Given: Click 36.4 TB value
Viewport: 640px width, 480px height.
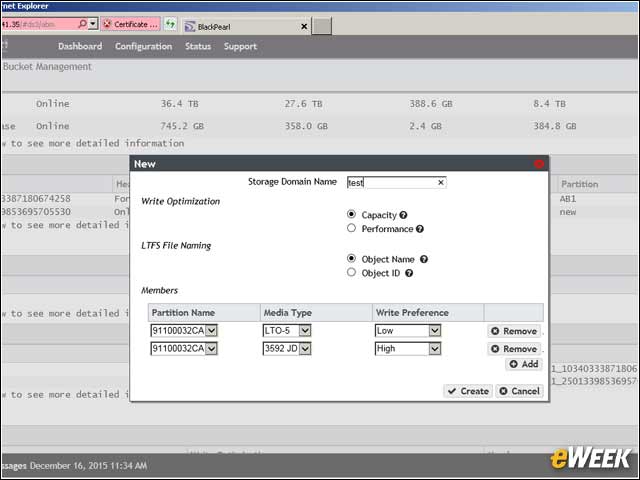Looking at the screenshot, I should [x=180, y=104].
